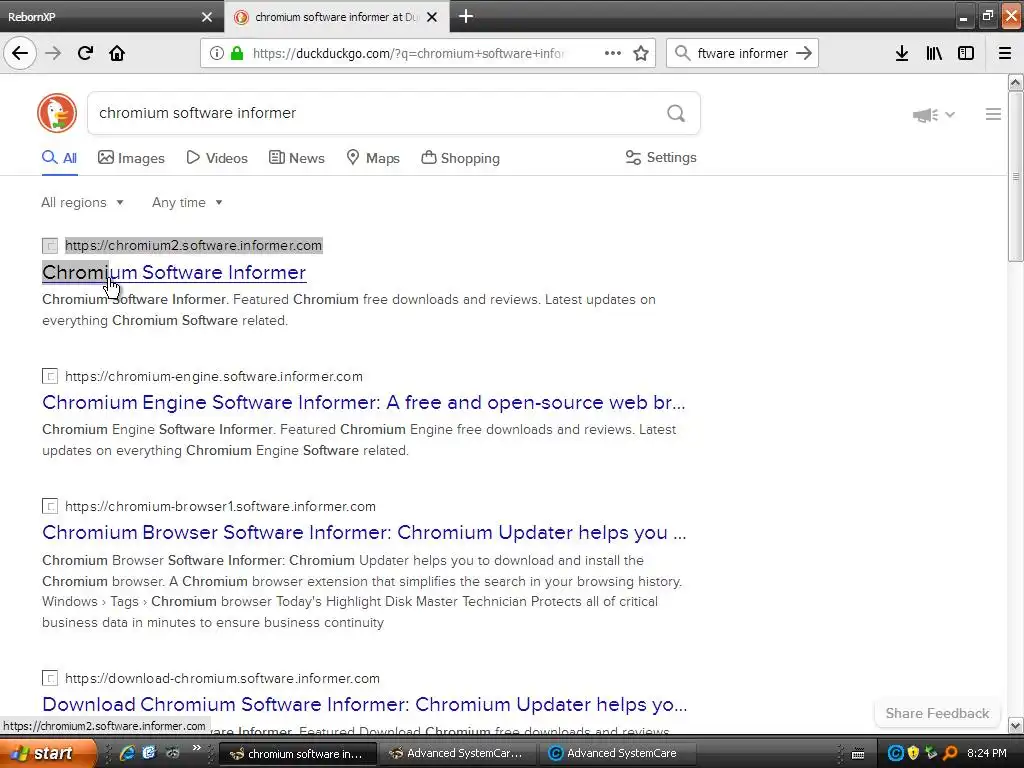1024x768 pixels.
Task: Switch to Advanced SystemCare taskbar button
Action: (616, 754)
